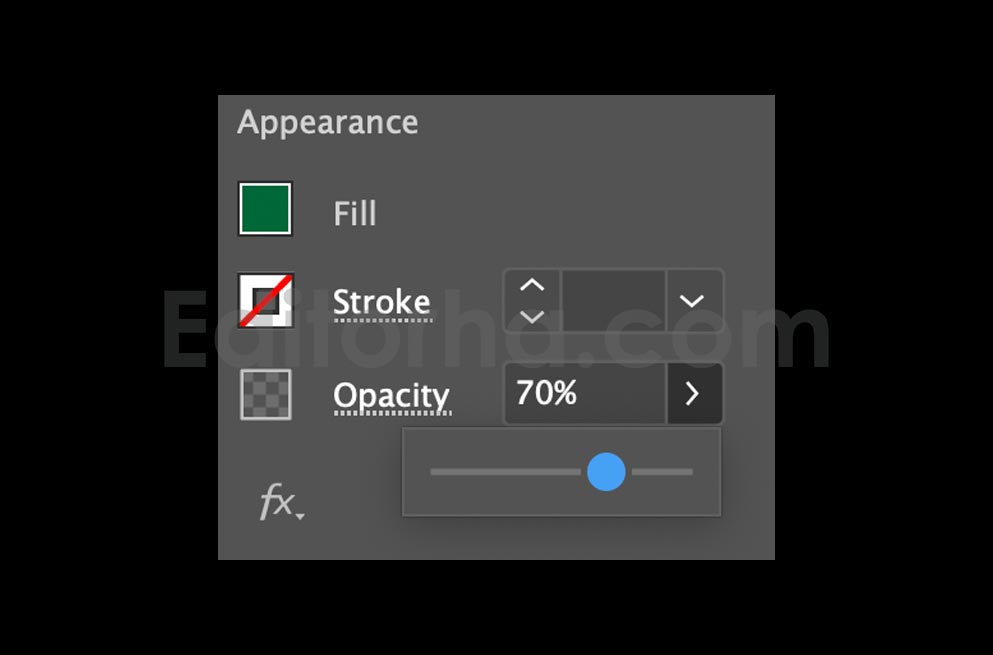
Task: Open Stroke options via underlined Stroke label
Action: 382,302
